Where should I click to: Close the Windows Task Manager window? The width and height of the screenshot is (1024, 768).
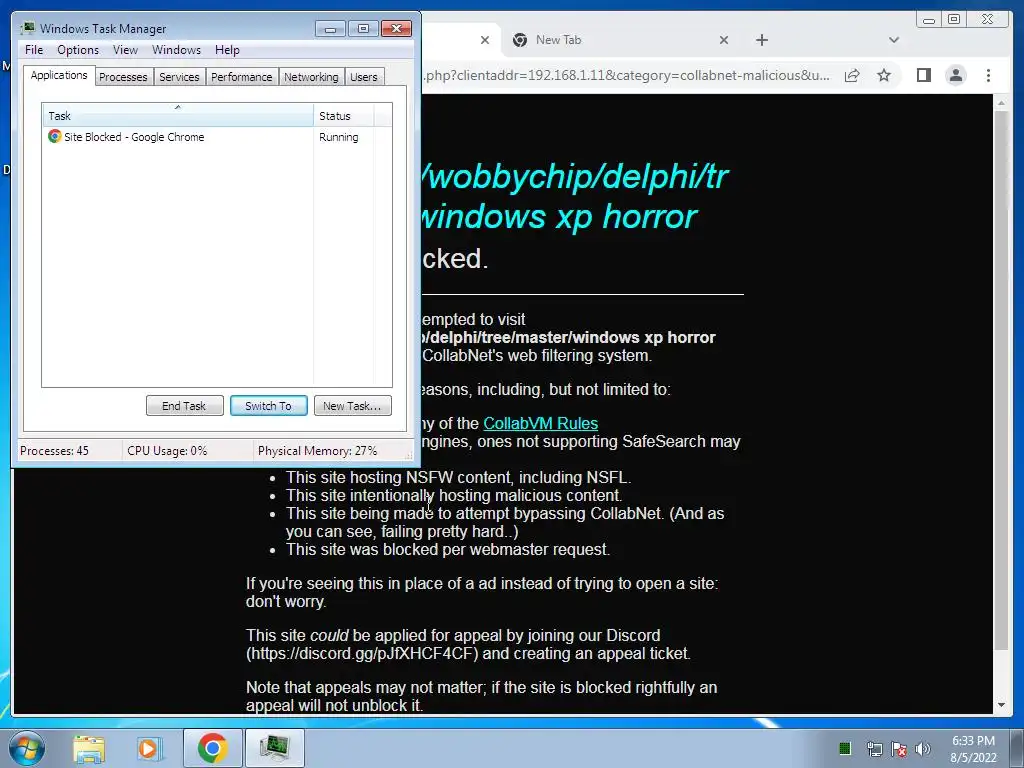396,28
